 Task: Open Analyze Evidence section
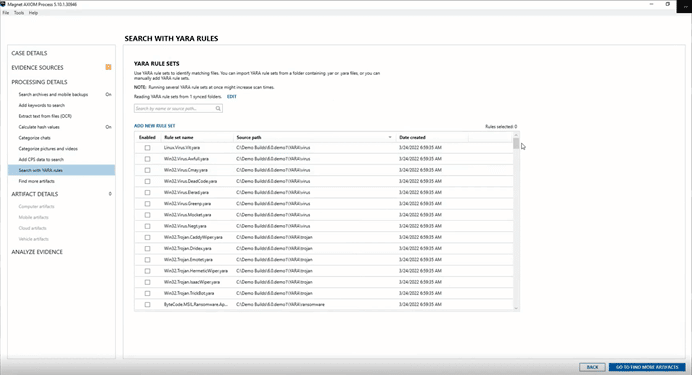click(37, 252)
